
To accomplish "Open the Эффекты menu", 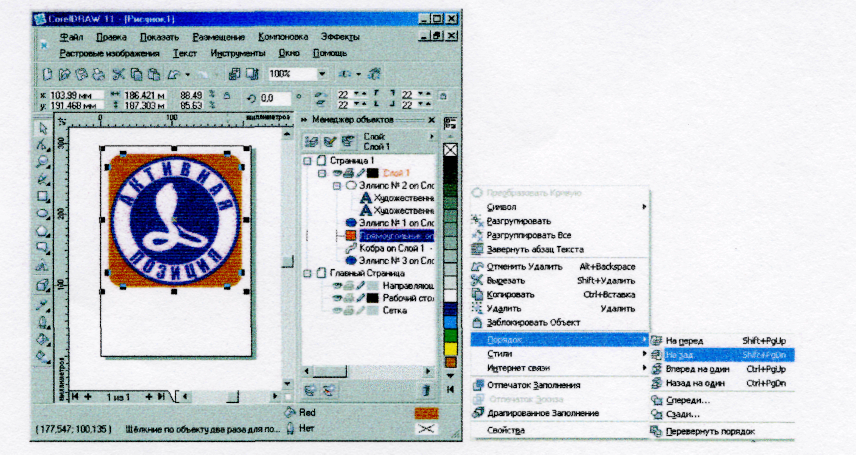I will coord(340,37).
